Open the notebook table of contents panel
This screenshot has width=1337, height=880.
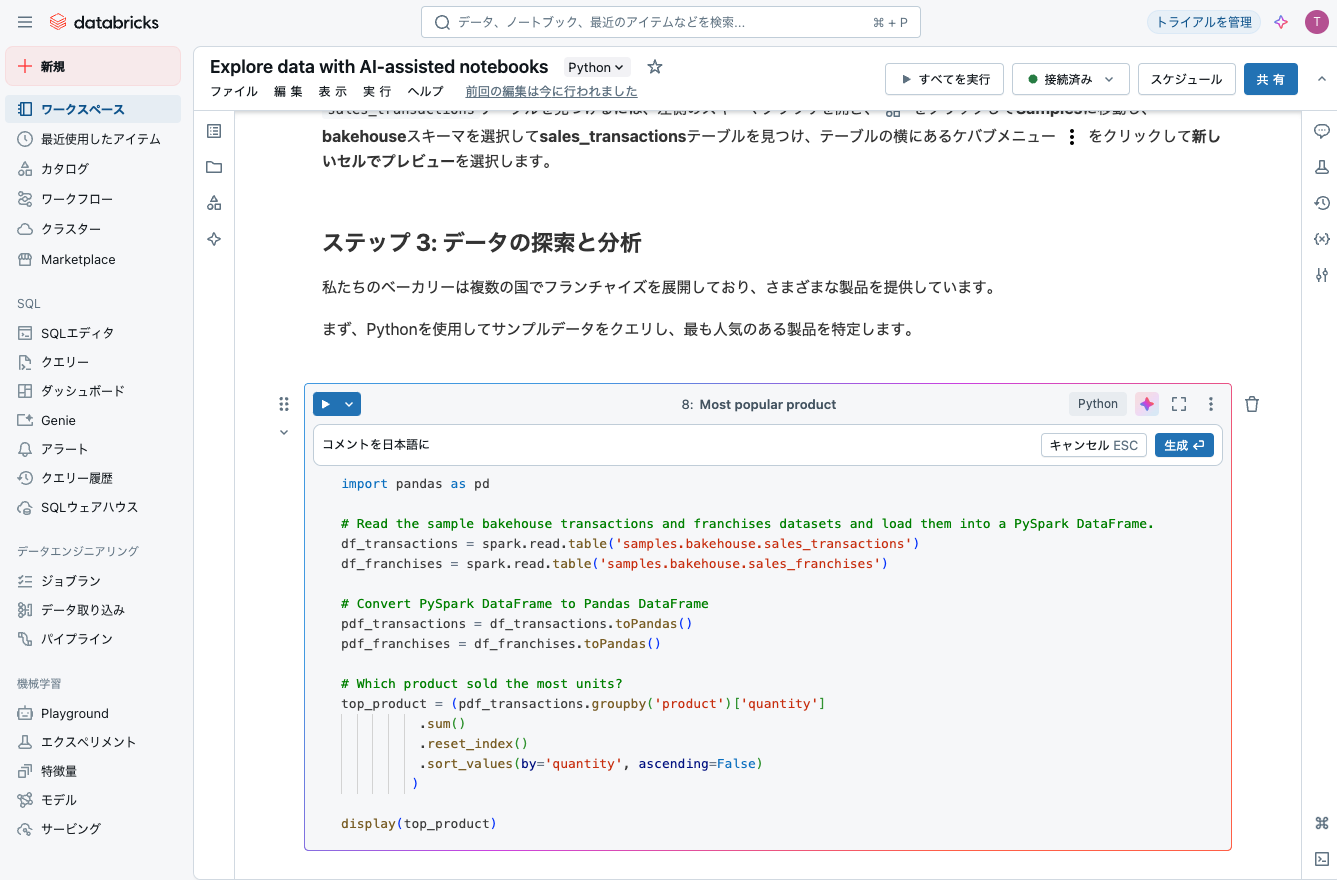pos(213,130)
